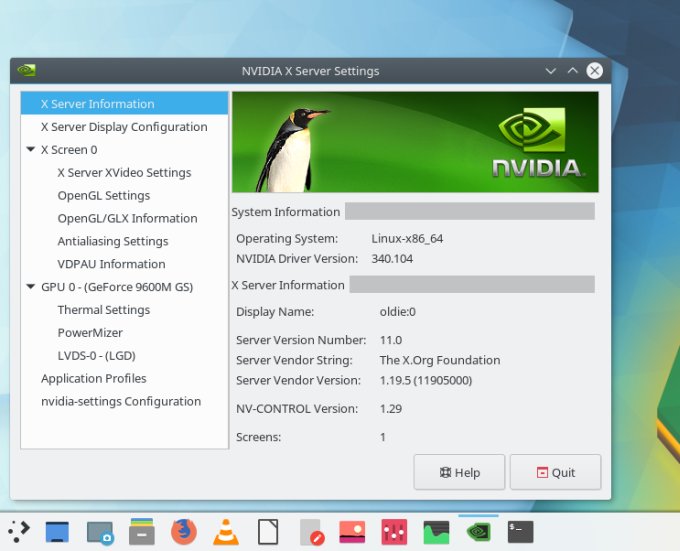Select X Server Information in sidebar
The width and height of the screenshot is (680, 551).
coord(124,104)
